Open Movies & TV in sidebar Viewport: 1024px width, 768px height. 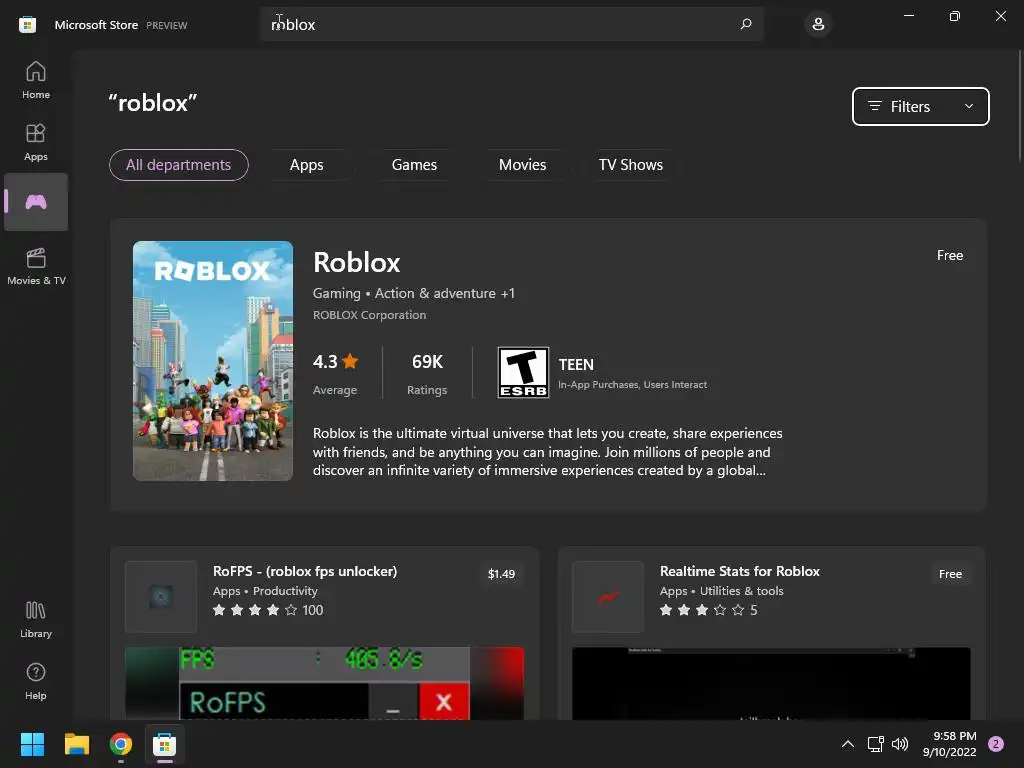[36, 266]
